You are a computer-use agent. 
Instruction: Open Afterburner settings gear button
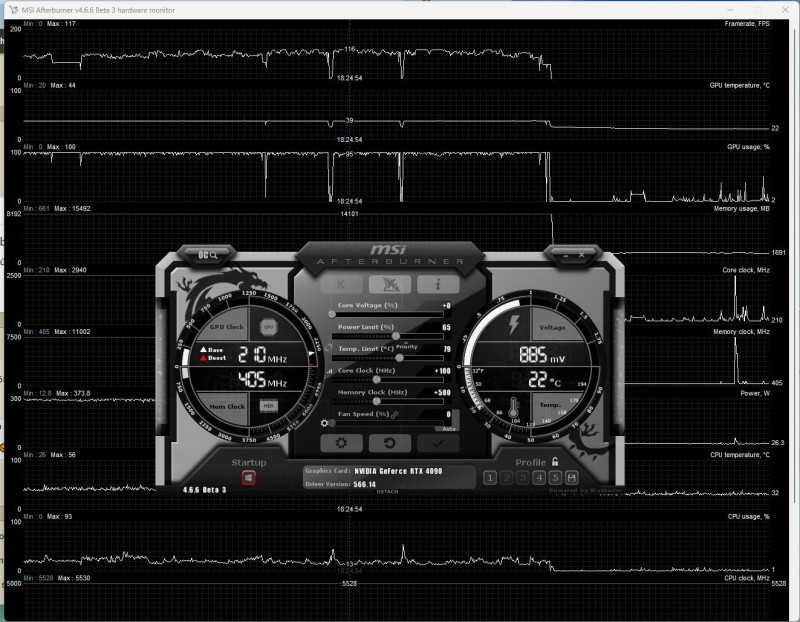(x=341, y=443)
